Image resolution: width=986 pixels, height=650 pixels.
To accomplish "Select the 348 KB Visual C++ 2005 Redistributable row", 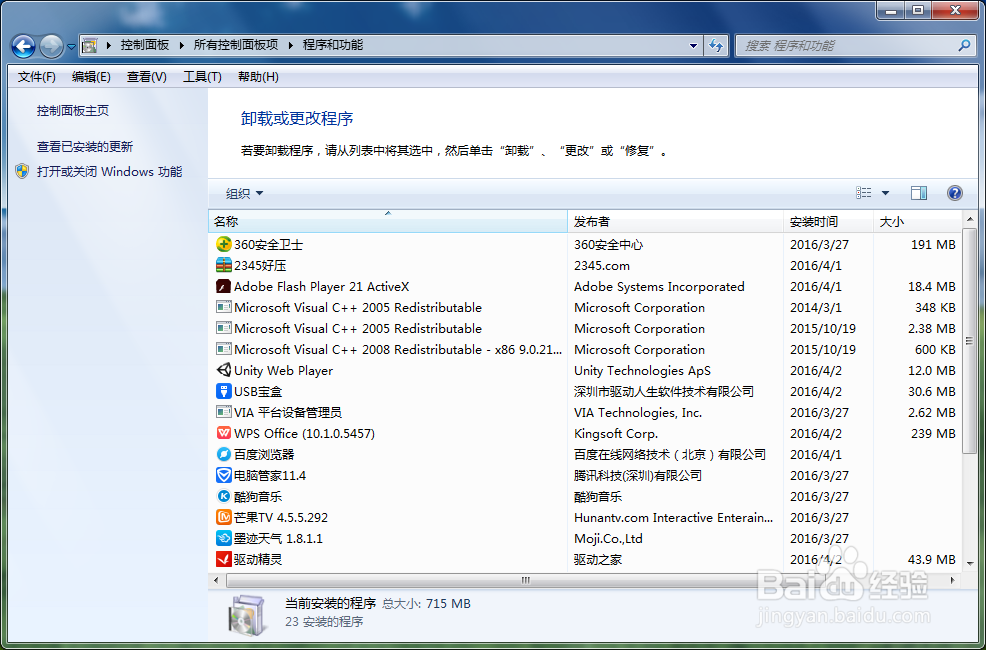I will click(585, 307).
